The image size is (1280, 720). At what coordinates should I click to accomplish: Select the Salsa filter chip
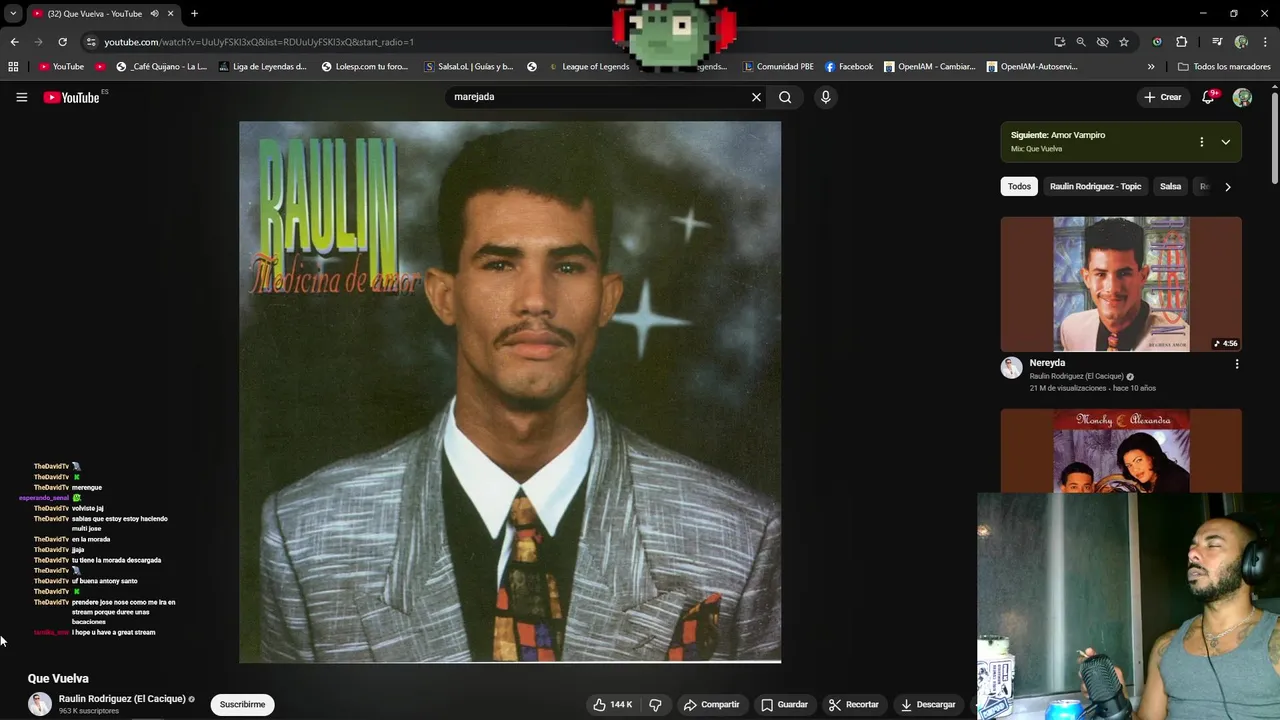(x=1170, y=187)
